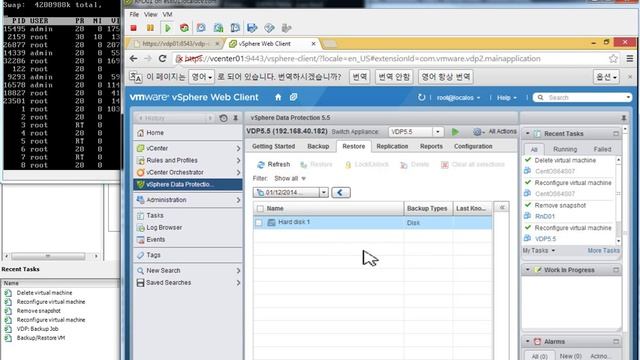Open the VM menu

167,14
